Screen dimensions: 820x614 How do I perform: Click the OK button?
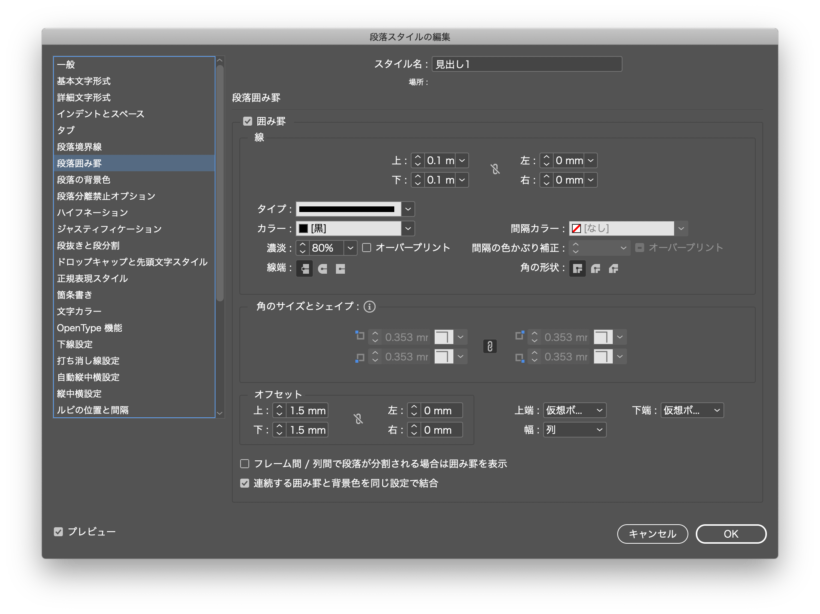pyautogui.click(x=731, y=534)
